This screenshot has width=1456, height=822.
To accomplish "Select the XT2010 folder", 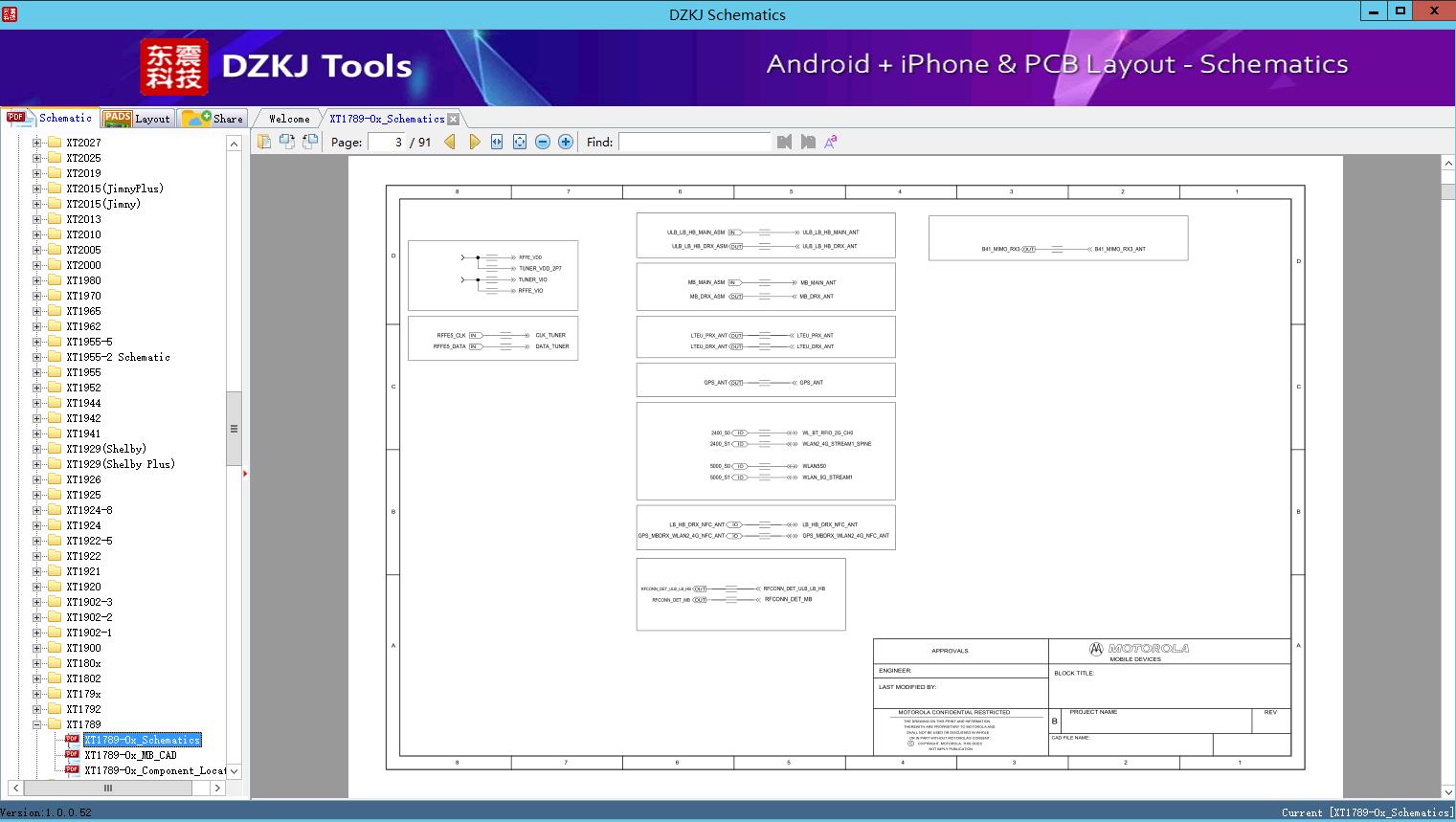I will click(83, 234).
